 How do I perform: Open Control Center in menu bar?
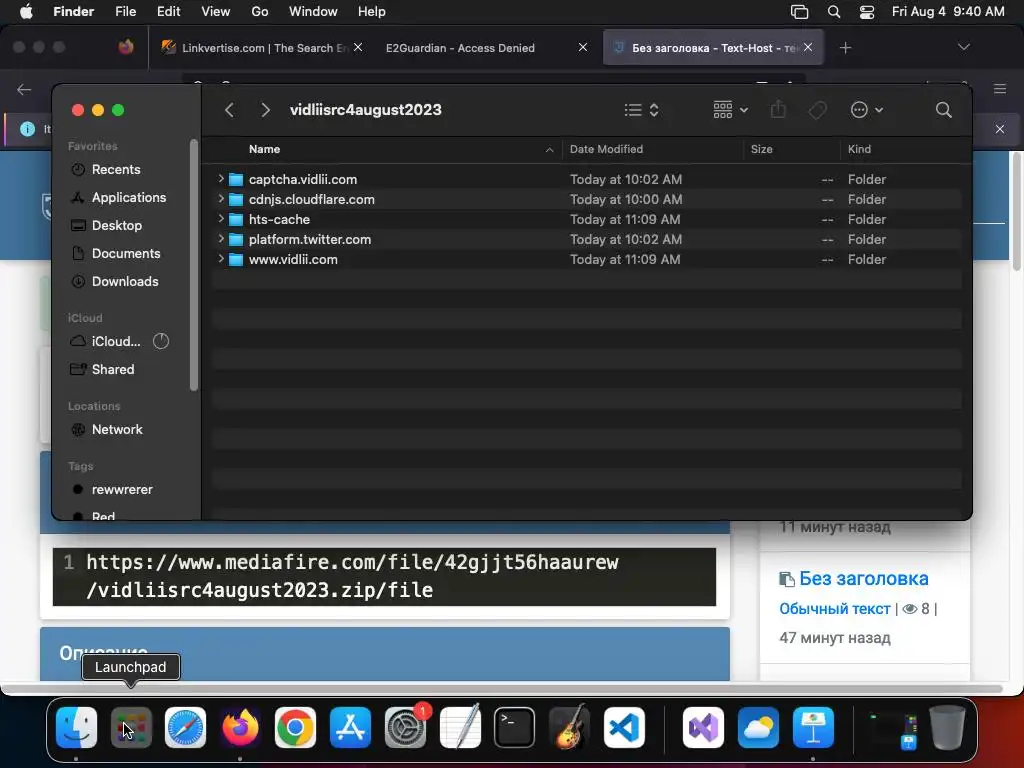click(867, 12)
